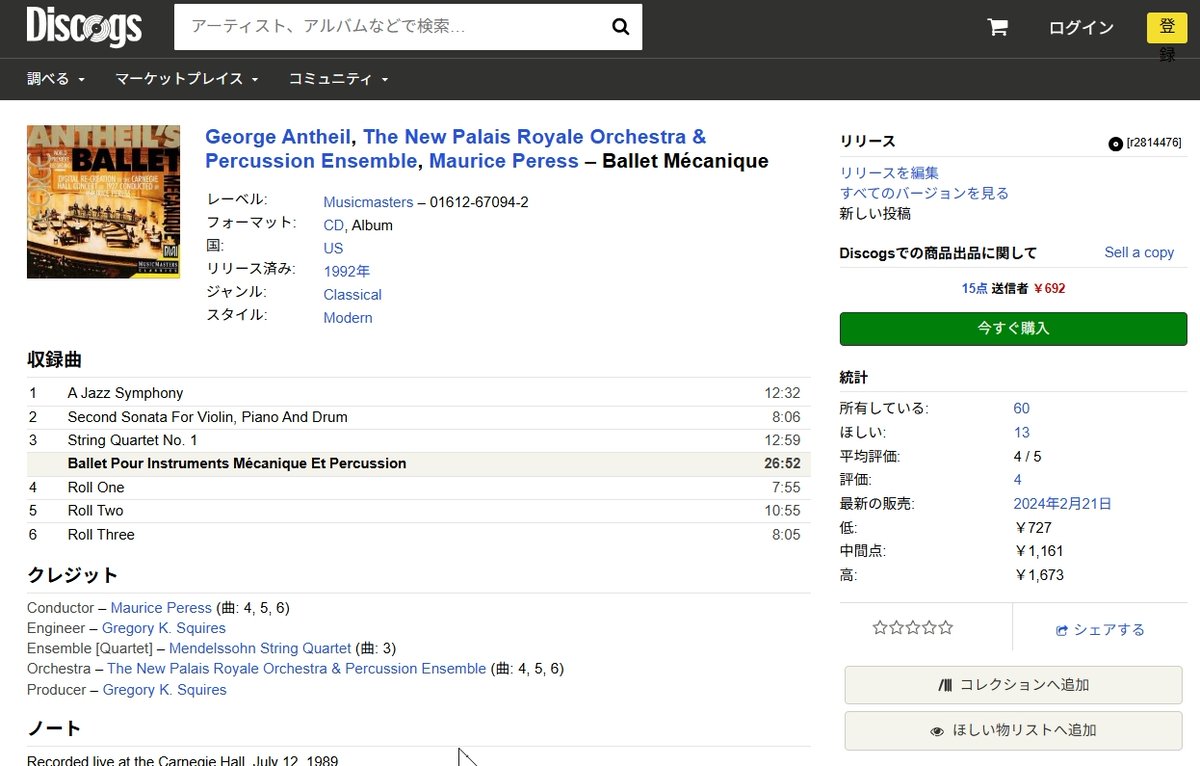Click the green 今すぐ購入 button
This screenshot has width=1200, height=766.
(1013, 329)
